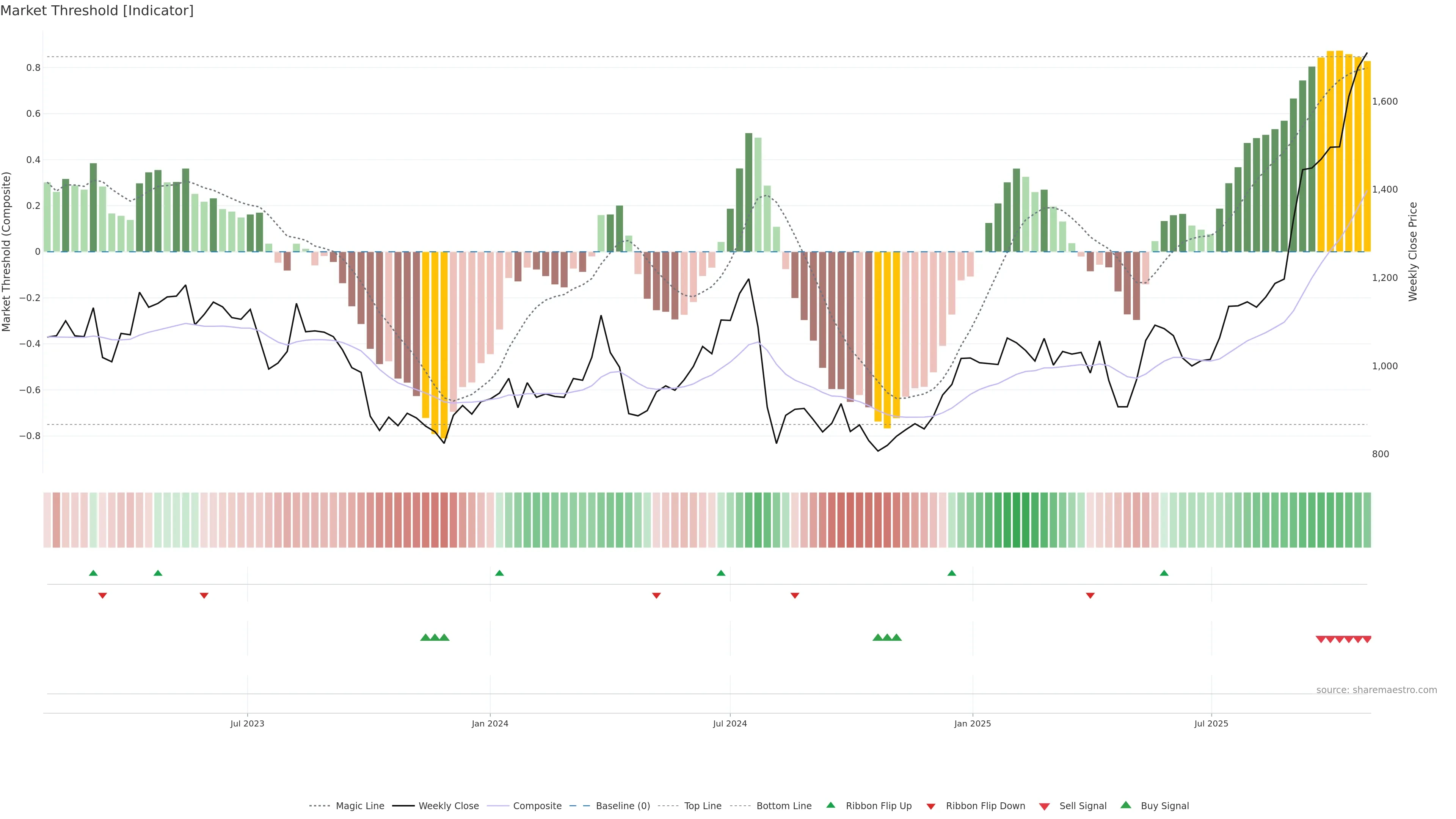Screen dimensions: 1456x819
Task: Click the ribbon flip up marker near Jan 2024
Action: [499, 573]
